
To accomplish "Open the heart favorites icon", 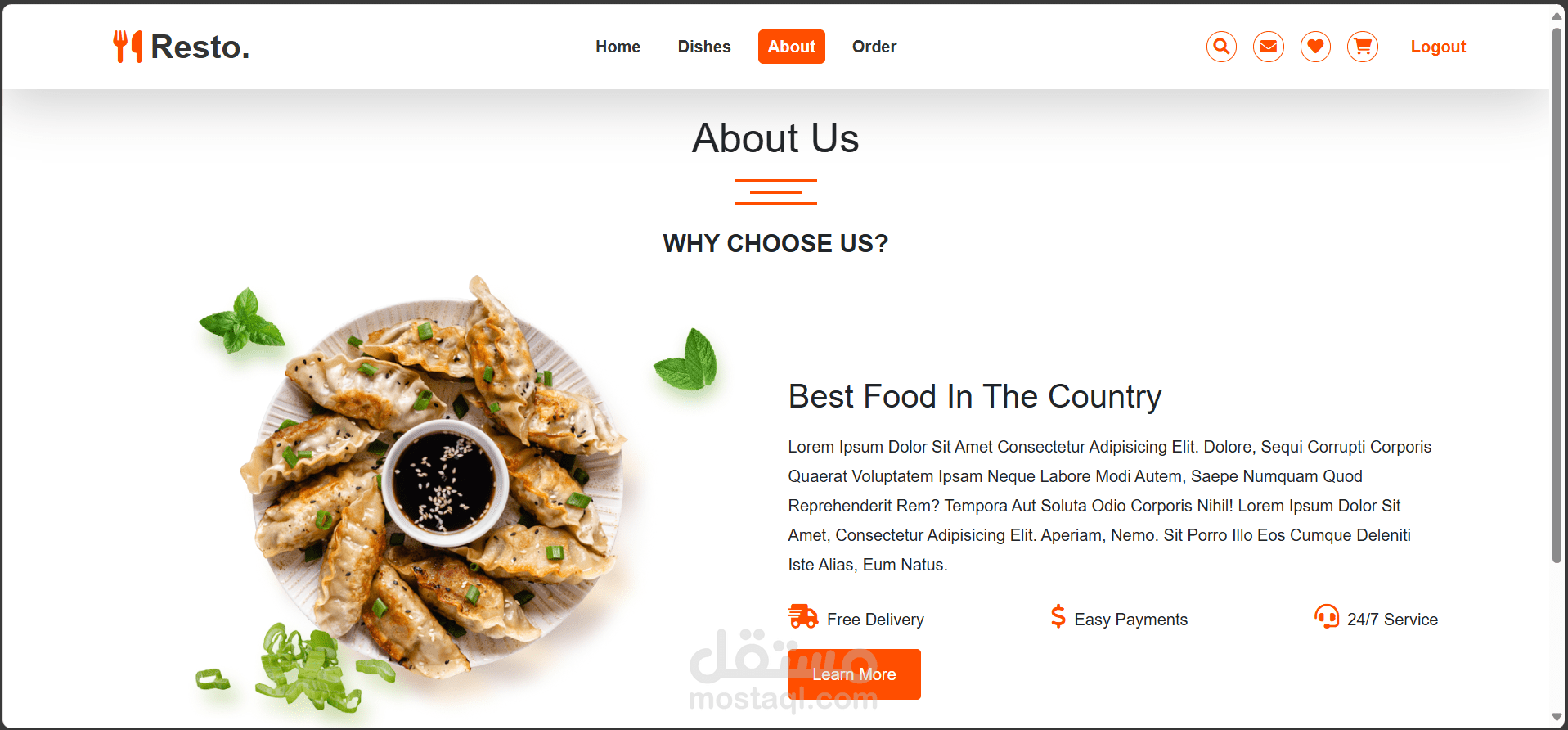I will click(x=1315, y=47).
